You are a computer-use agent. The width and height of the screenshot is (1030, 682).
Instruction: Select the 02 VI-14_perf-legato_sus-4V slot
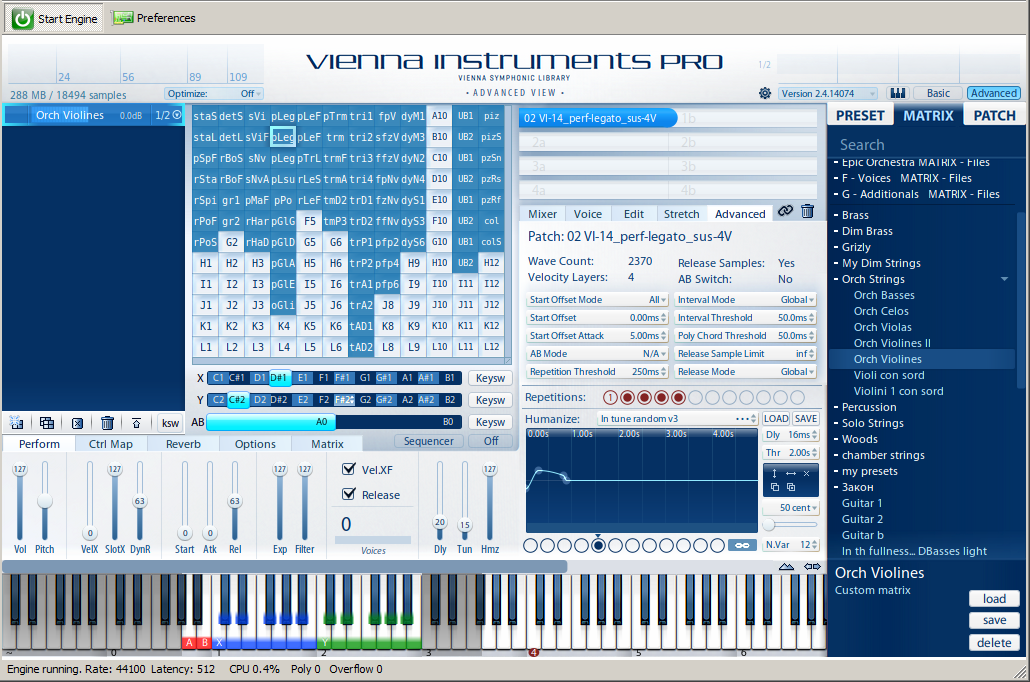pyautogui.click(x=598, y=118)
